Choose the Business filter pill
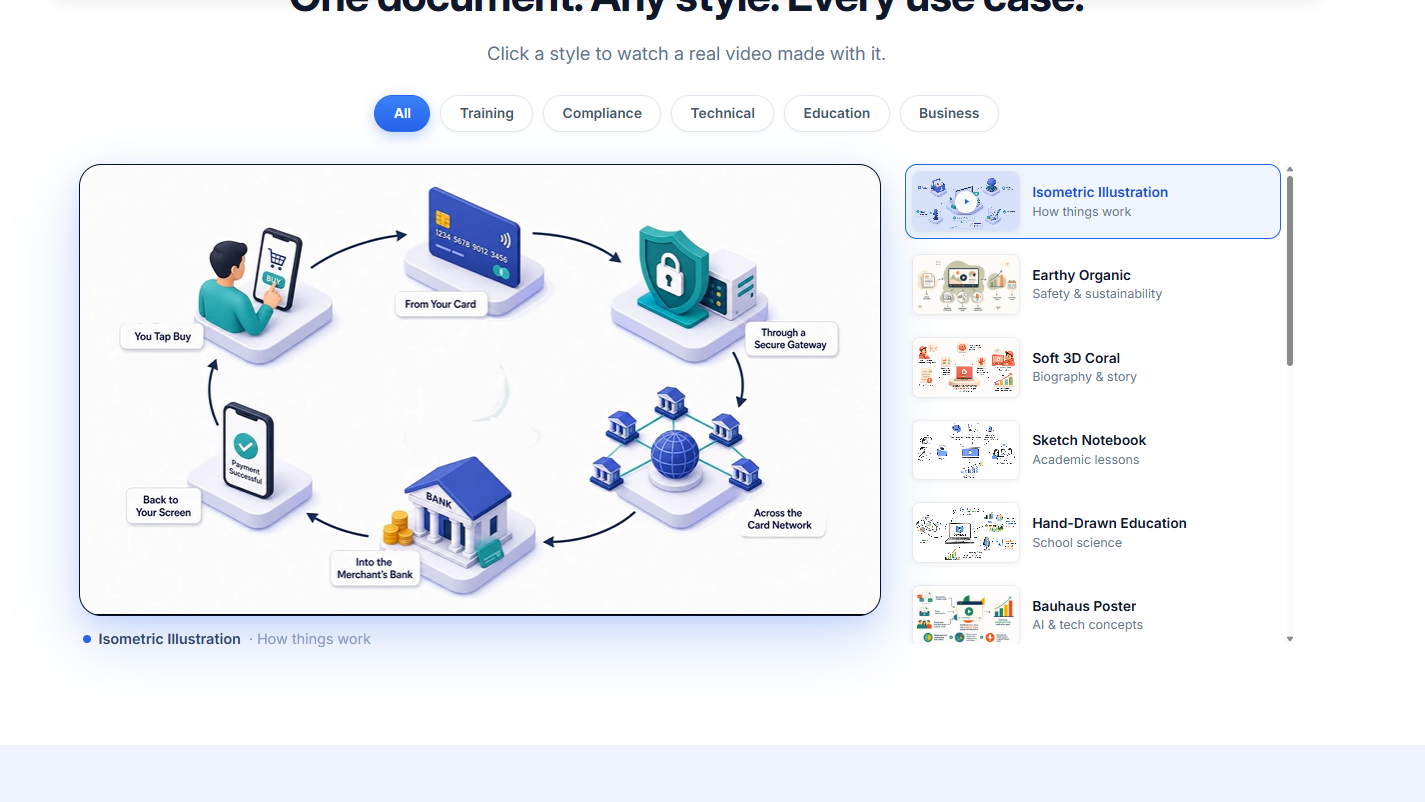The width and height of the screenshot is (1425, 802). tap(949, 114)
